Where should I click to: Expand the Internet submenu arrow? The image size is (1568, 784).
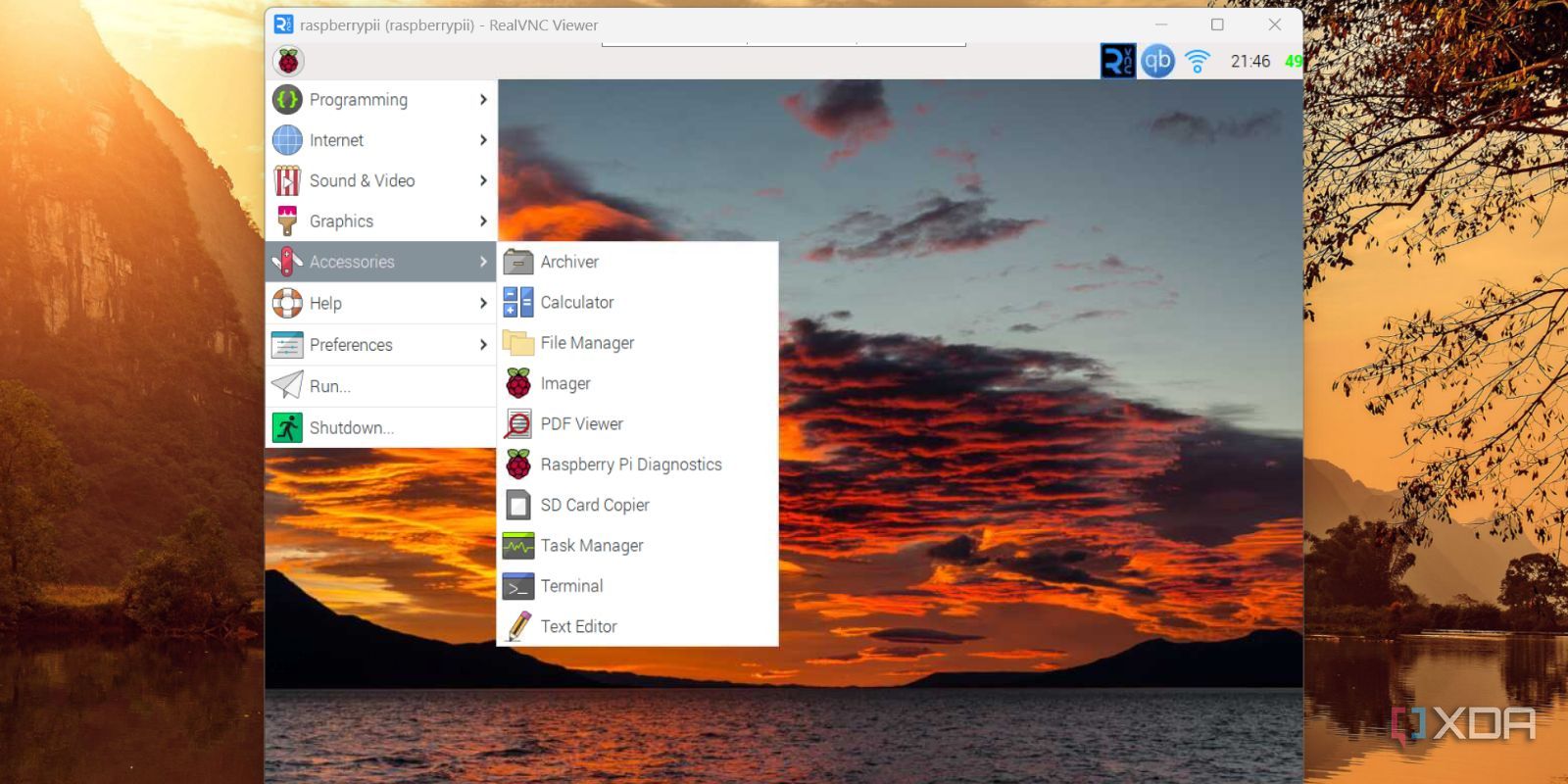click(483, 140)
